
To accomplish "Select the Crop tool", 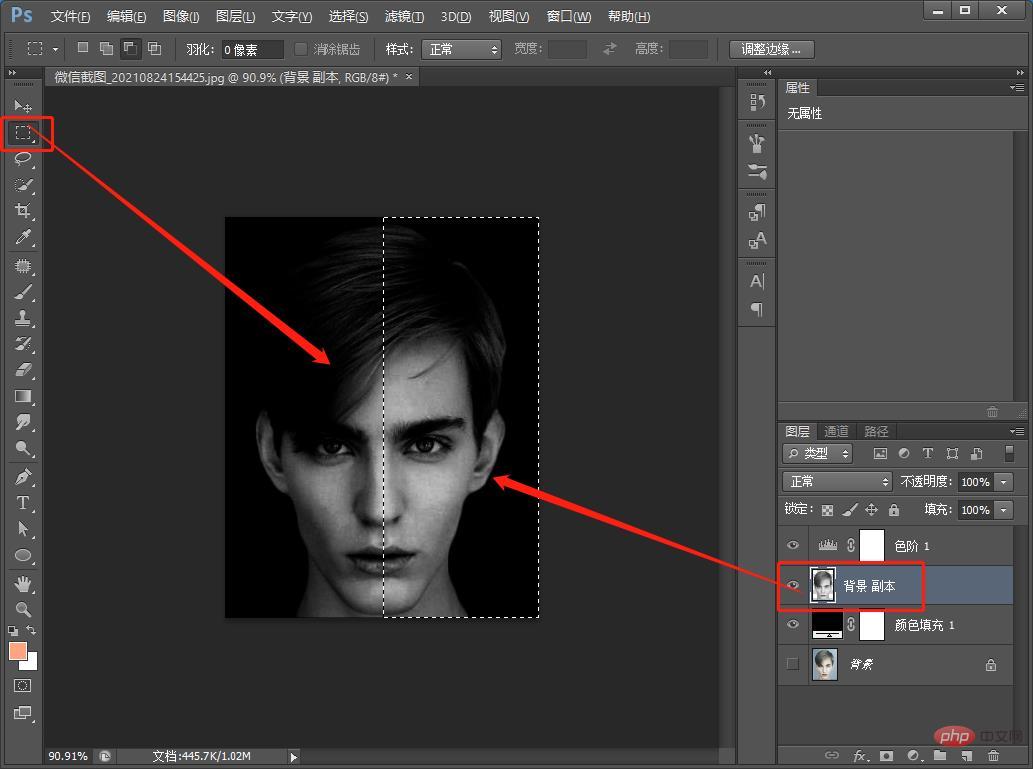I will coord(23,211).
